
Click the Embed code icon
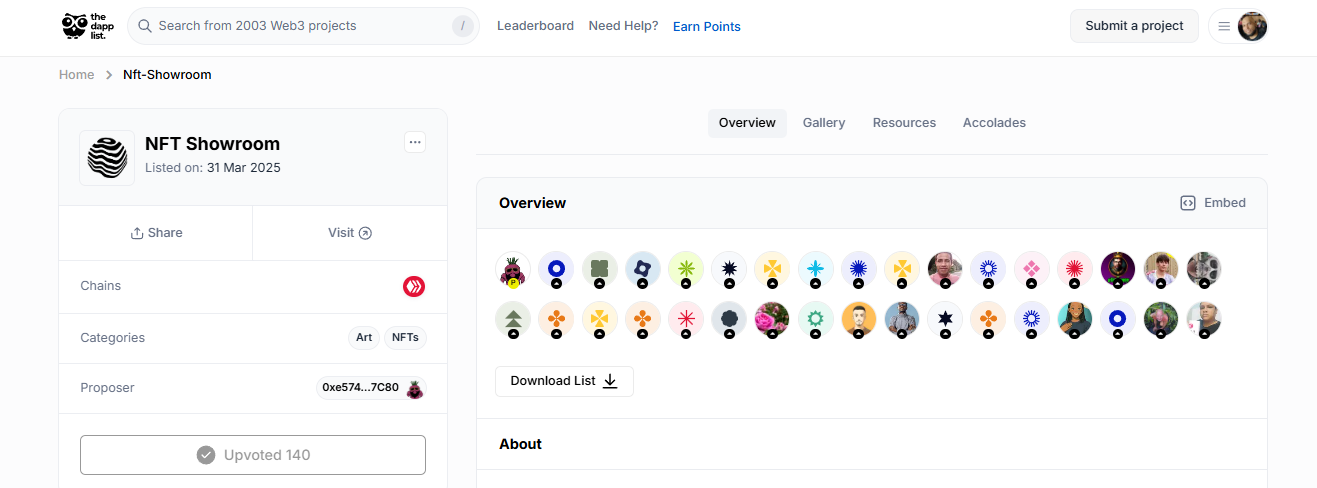point(1188,203)
